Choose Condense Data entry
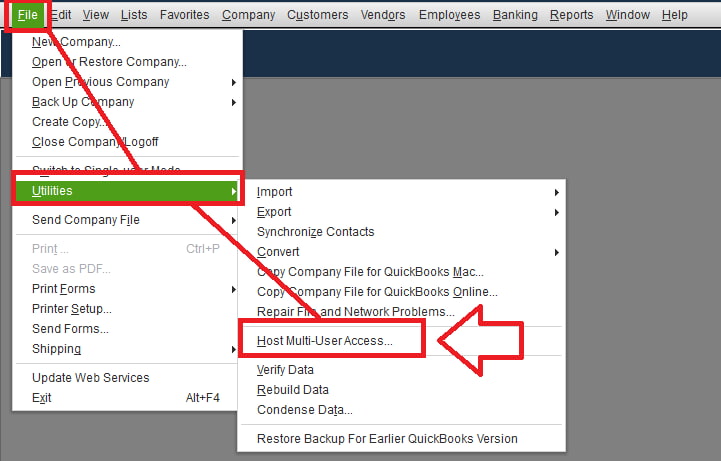 [x=401, y=410]
